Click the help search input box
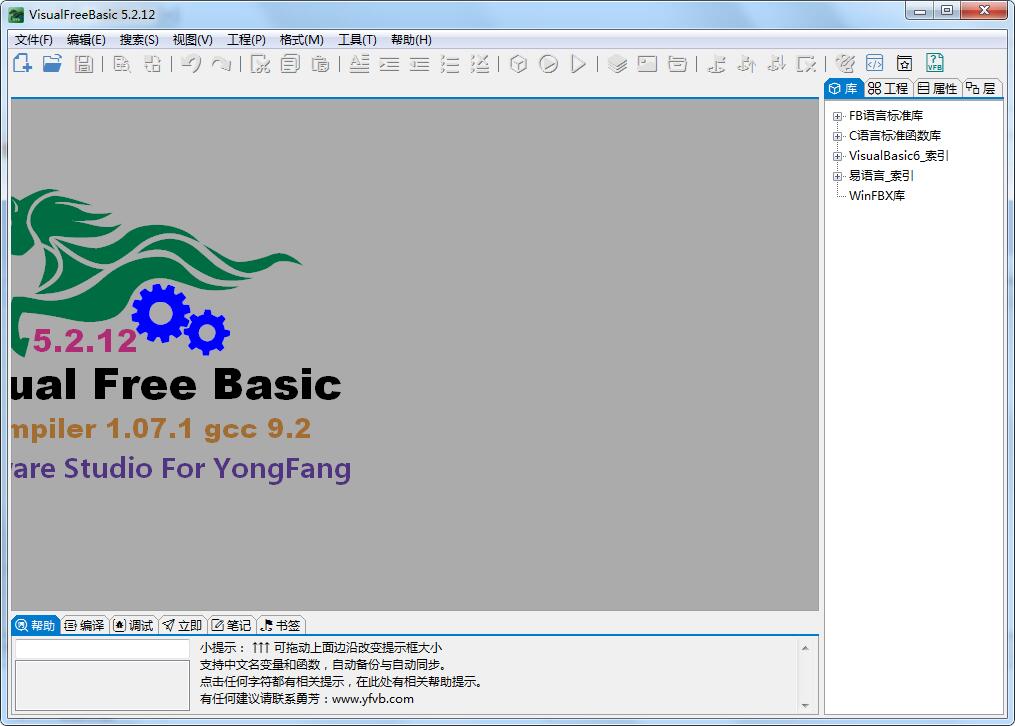The width and height of the screenshot is (1015, 726). click(100, 649)
